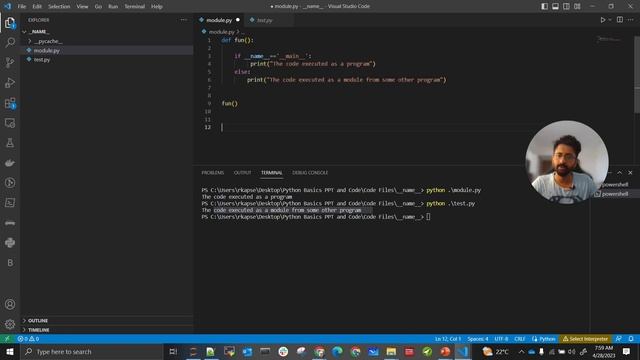The height and width of the screenshot is (360, 640).
Task: Open the Terminal menu
Action: click(x=135, y=7)
